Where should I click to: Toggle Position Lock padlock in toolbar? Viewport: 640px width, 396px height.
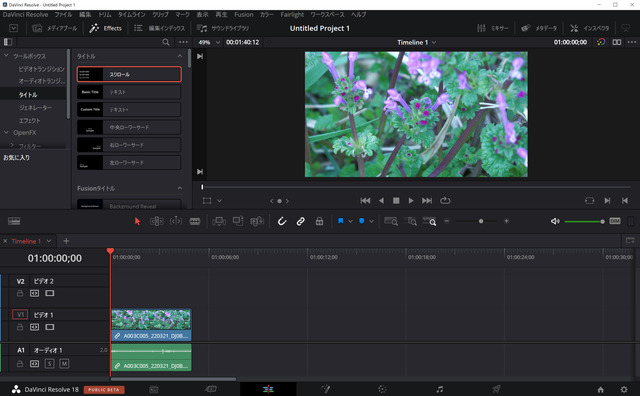(x=319, y=221)
